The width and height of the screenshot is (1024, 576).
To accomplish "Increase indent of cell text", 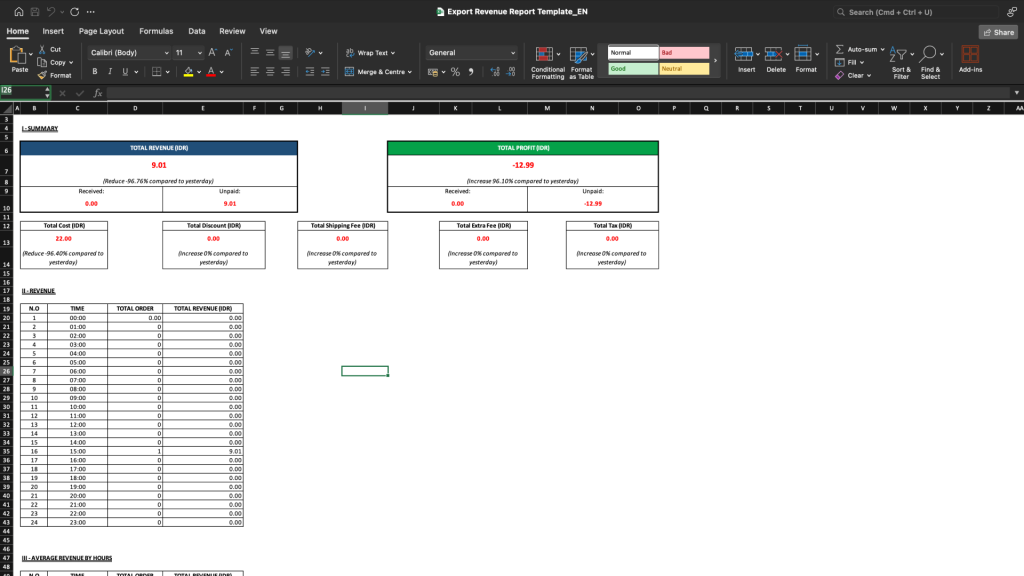I will [x=325, y=72].
